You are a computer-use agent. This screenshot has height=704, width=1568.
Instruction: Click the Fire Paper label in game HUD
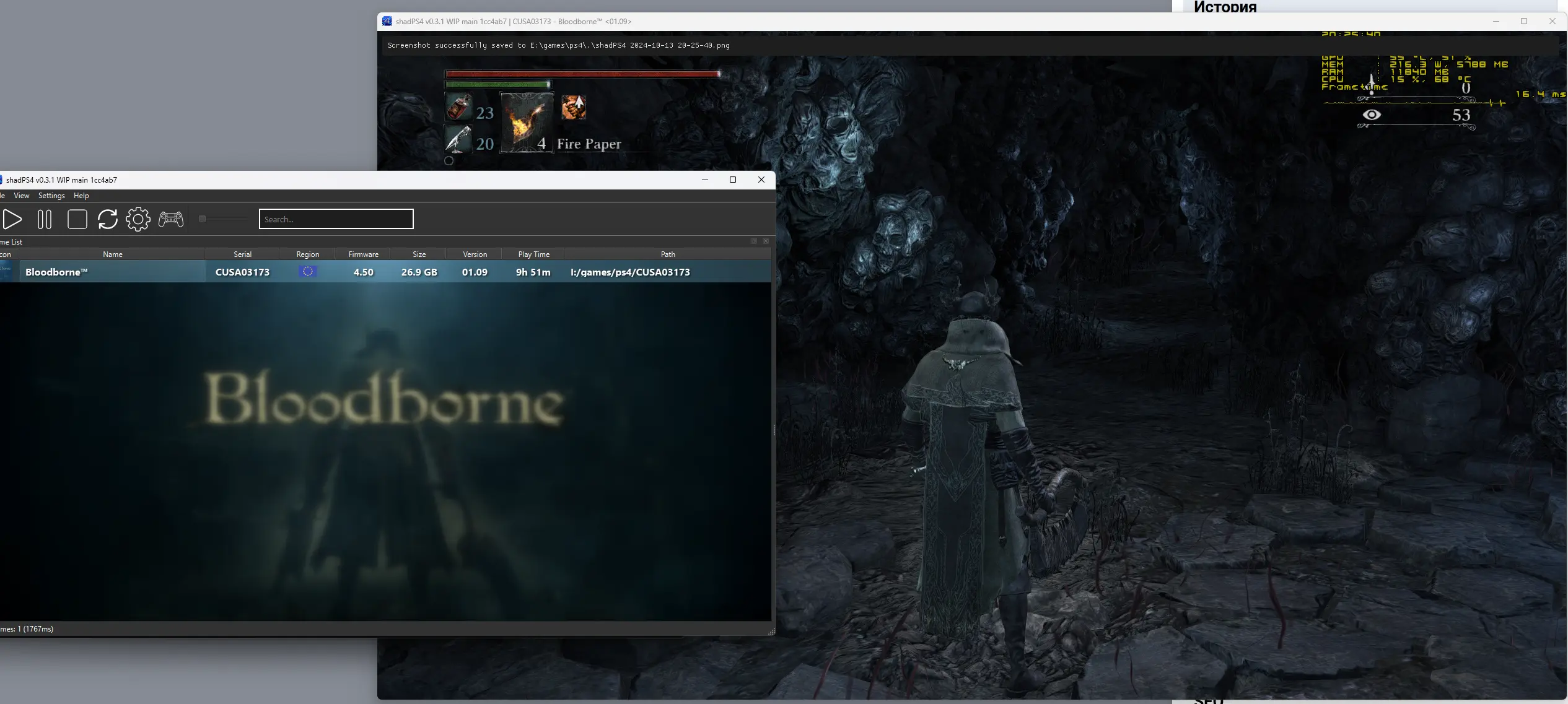click(589, 144)
